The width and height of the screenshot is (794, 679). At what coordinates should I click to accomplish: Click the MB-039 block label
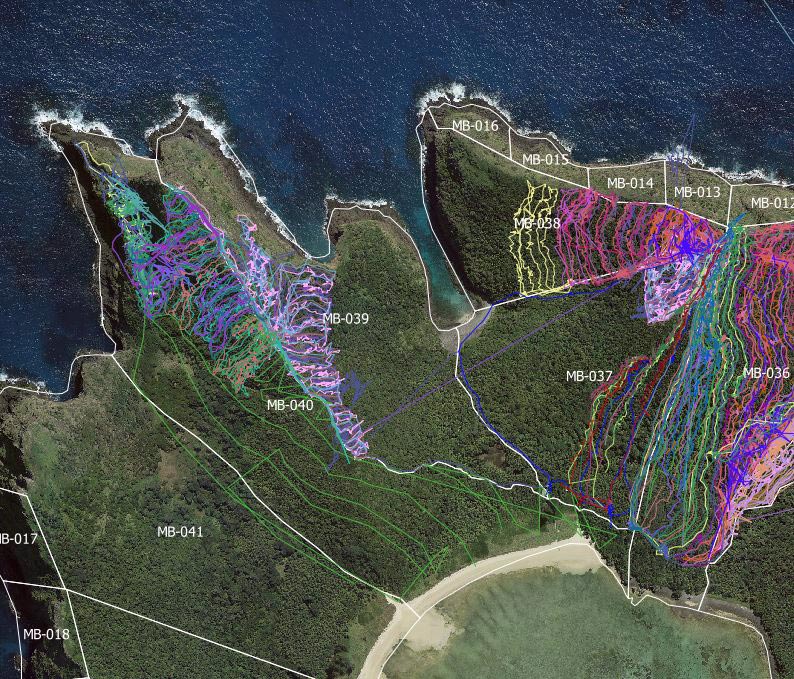(345, 319)
